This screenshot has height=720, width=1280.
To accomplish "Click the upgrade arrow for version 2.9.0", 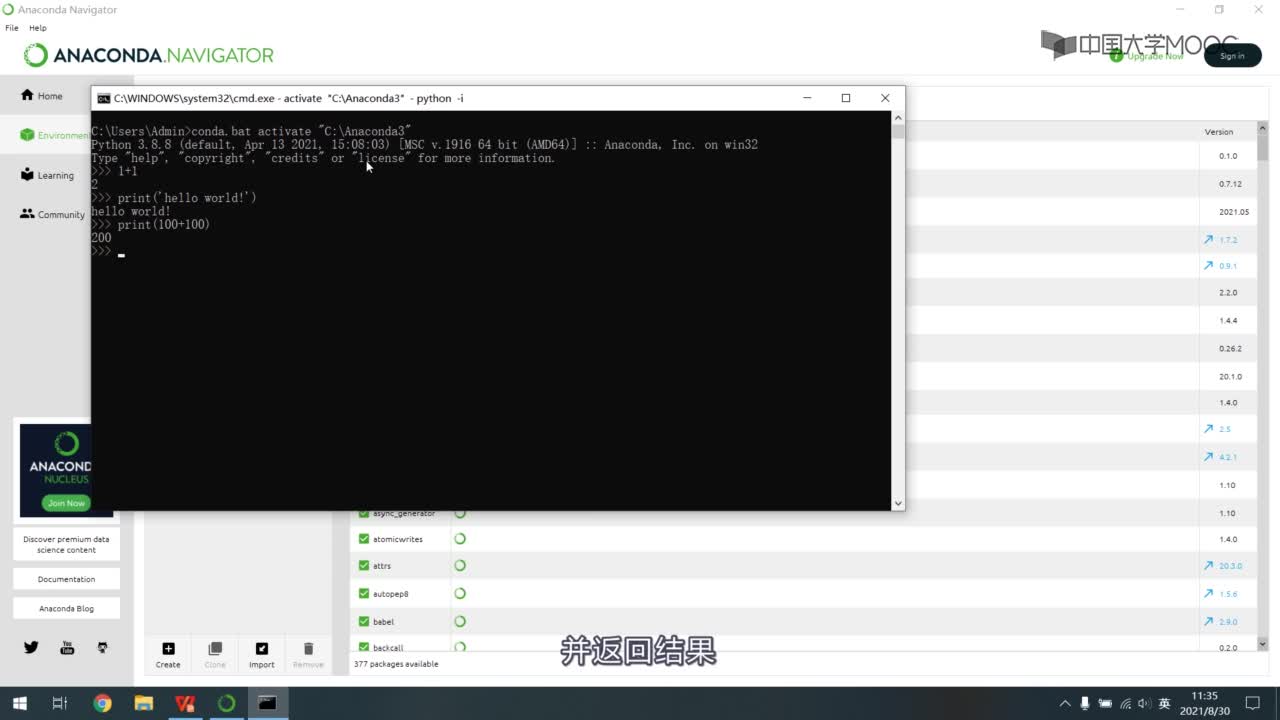I will pos(1209,622).
